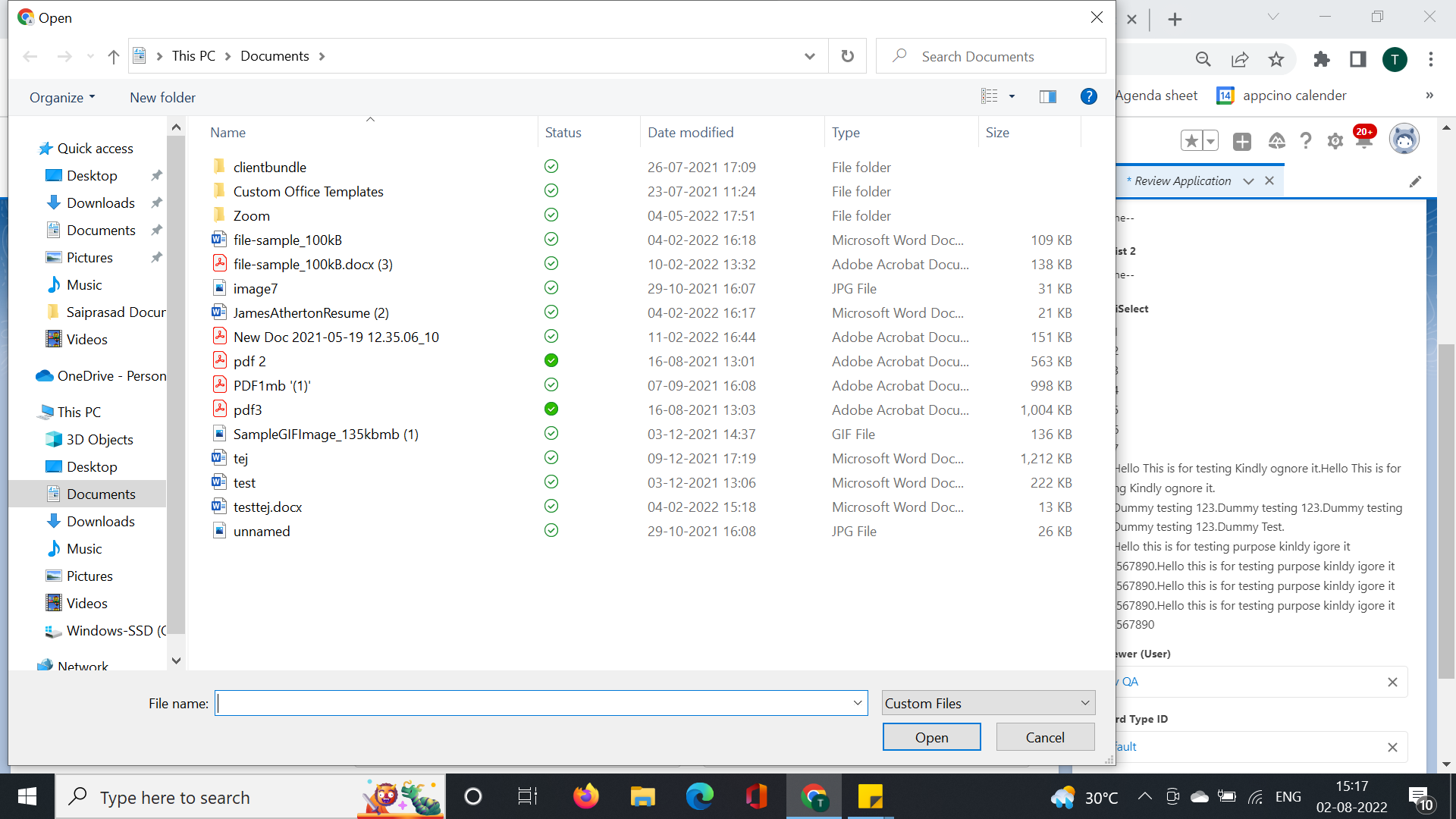This screenshot has width=1456, height=819.
Task: Expand the File name history dropdown
Action: (x=858, y=703)
